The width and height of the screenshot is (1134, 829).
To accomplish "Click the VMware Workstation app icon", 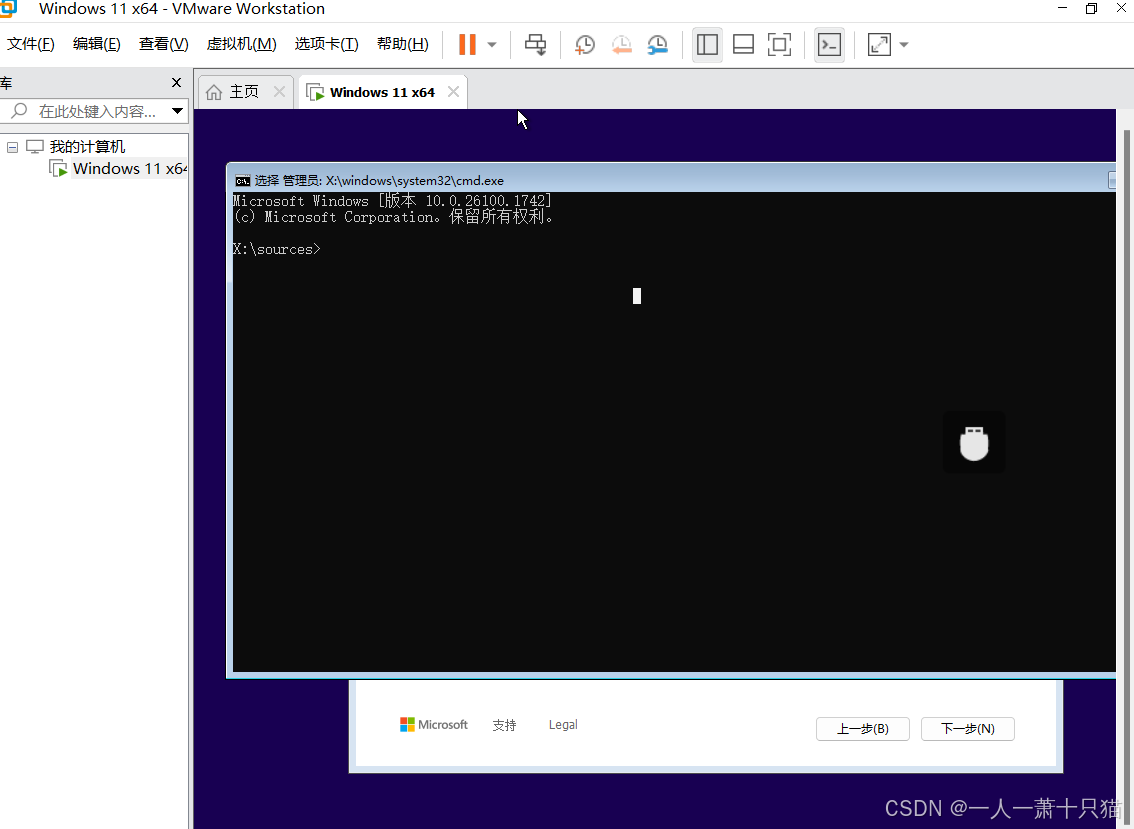I will click(8, 9).
